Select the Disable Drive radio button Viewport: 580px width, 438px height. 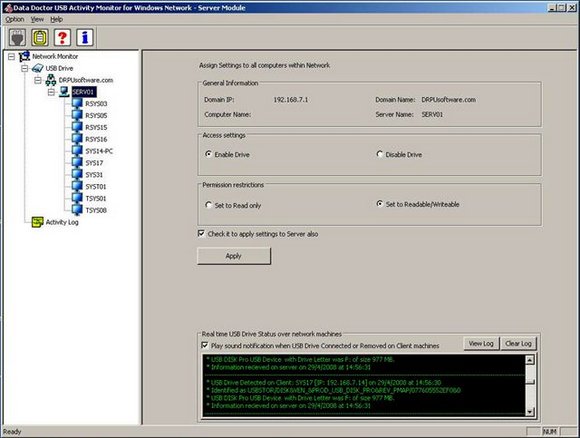click(x=380, y=154)
